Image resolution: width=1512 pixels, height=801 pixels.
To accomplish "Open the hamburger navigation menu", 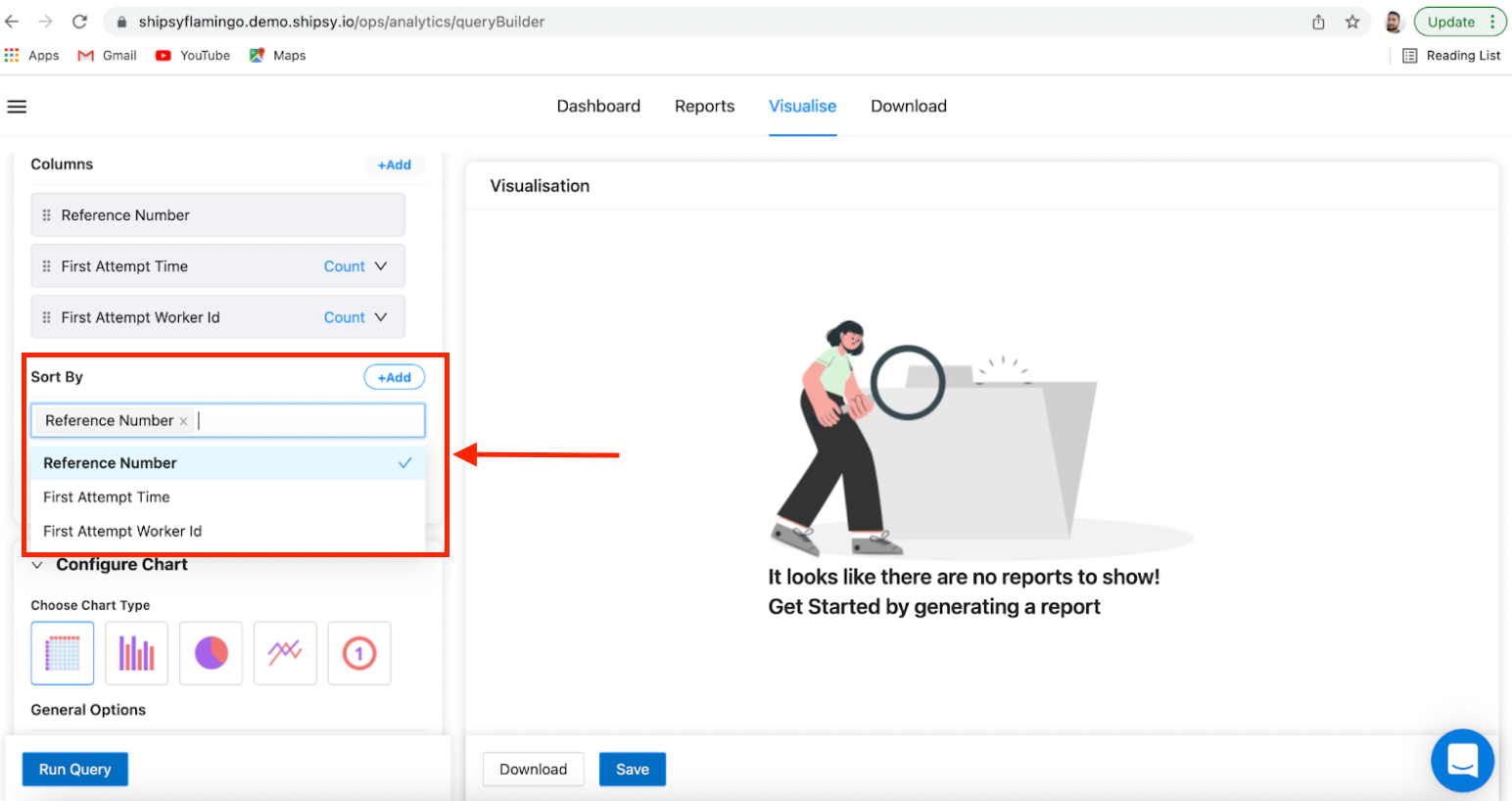I will [x=17, y=107].
